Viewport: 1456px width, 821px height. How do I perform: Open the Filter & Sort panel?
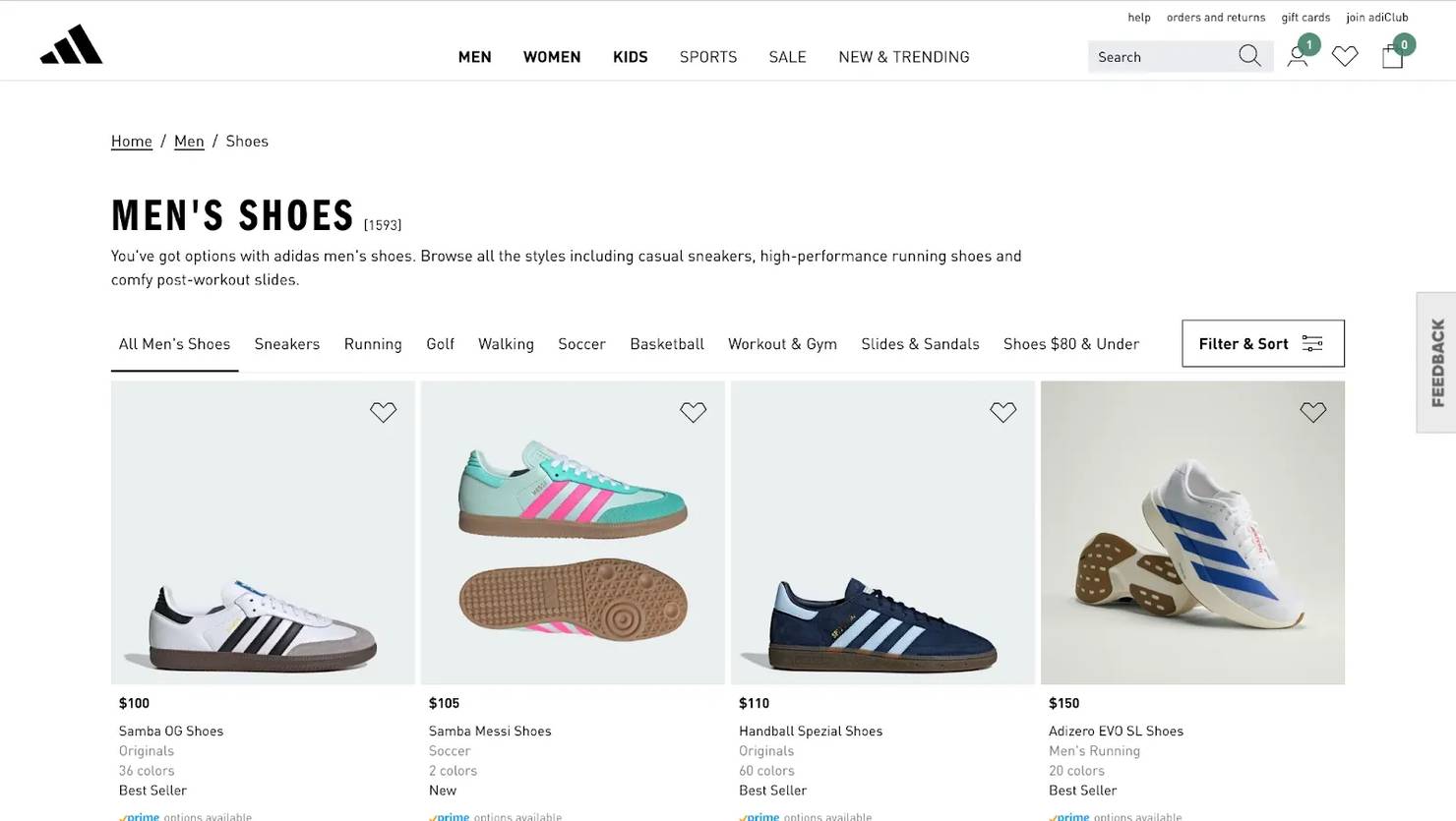[1262, 343]
